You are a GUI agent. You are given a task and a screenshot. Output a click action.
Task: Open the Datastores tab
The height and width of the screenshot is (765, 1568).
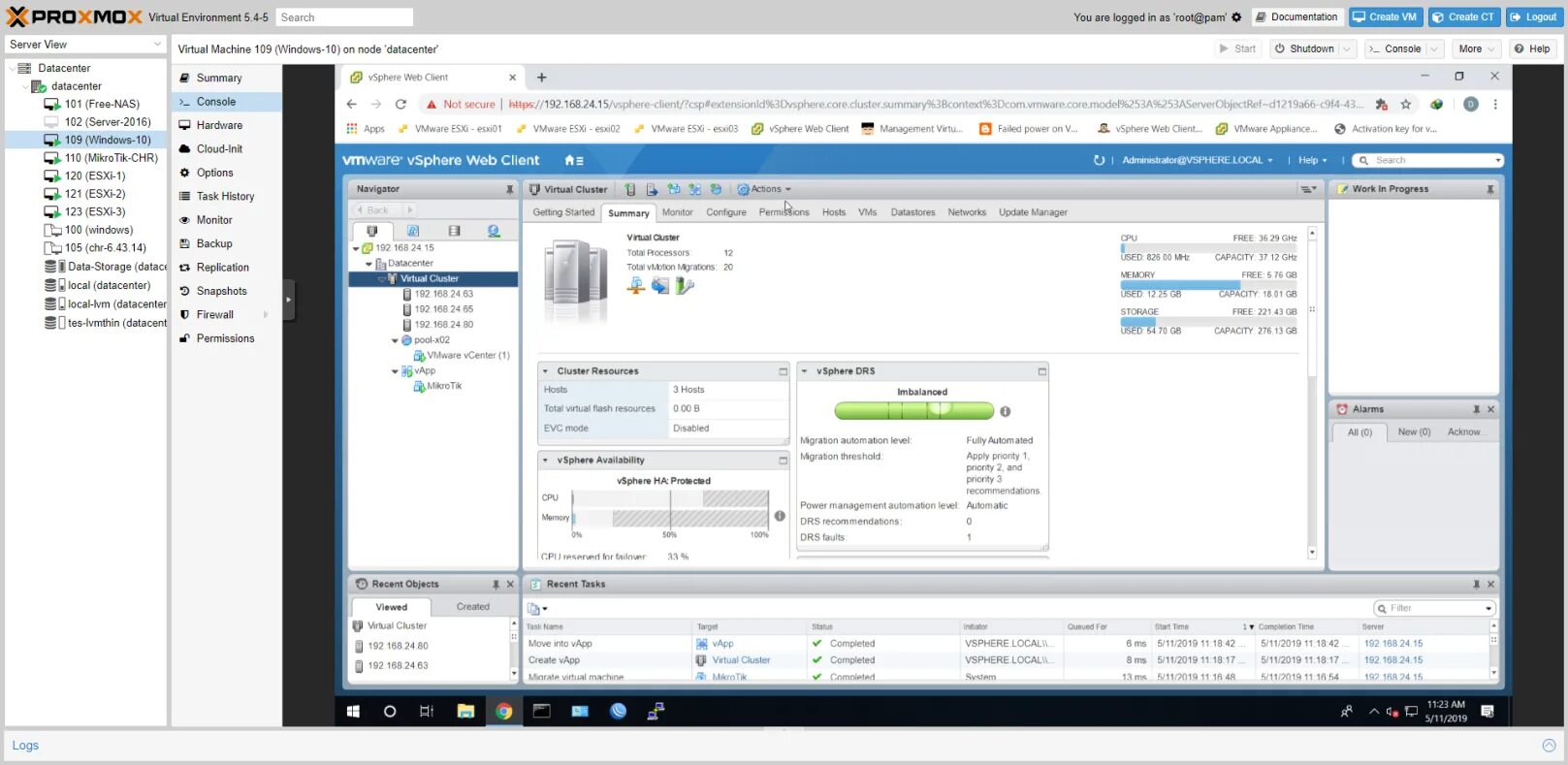coord(912,212)
